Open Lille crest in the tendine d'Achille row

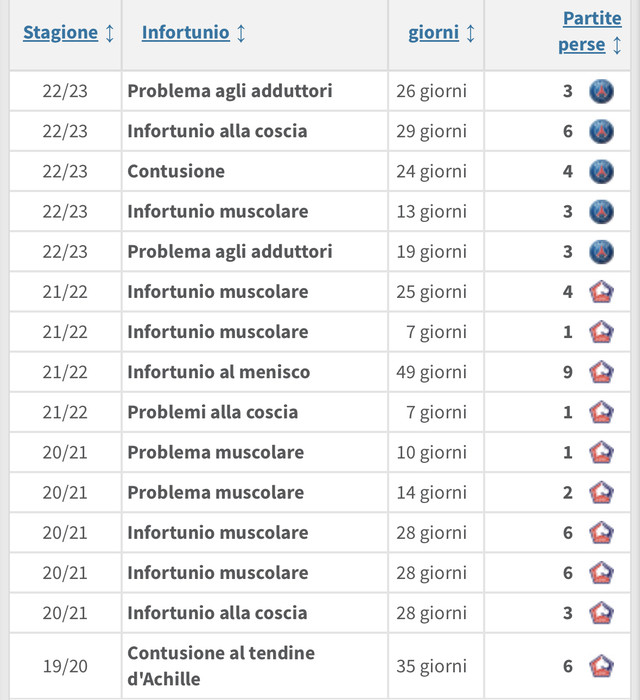(x=601, y=666)
